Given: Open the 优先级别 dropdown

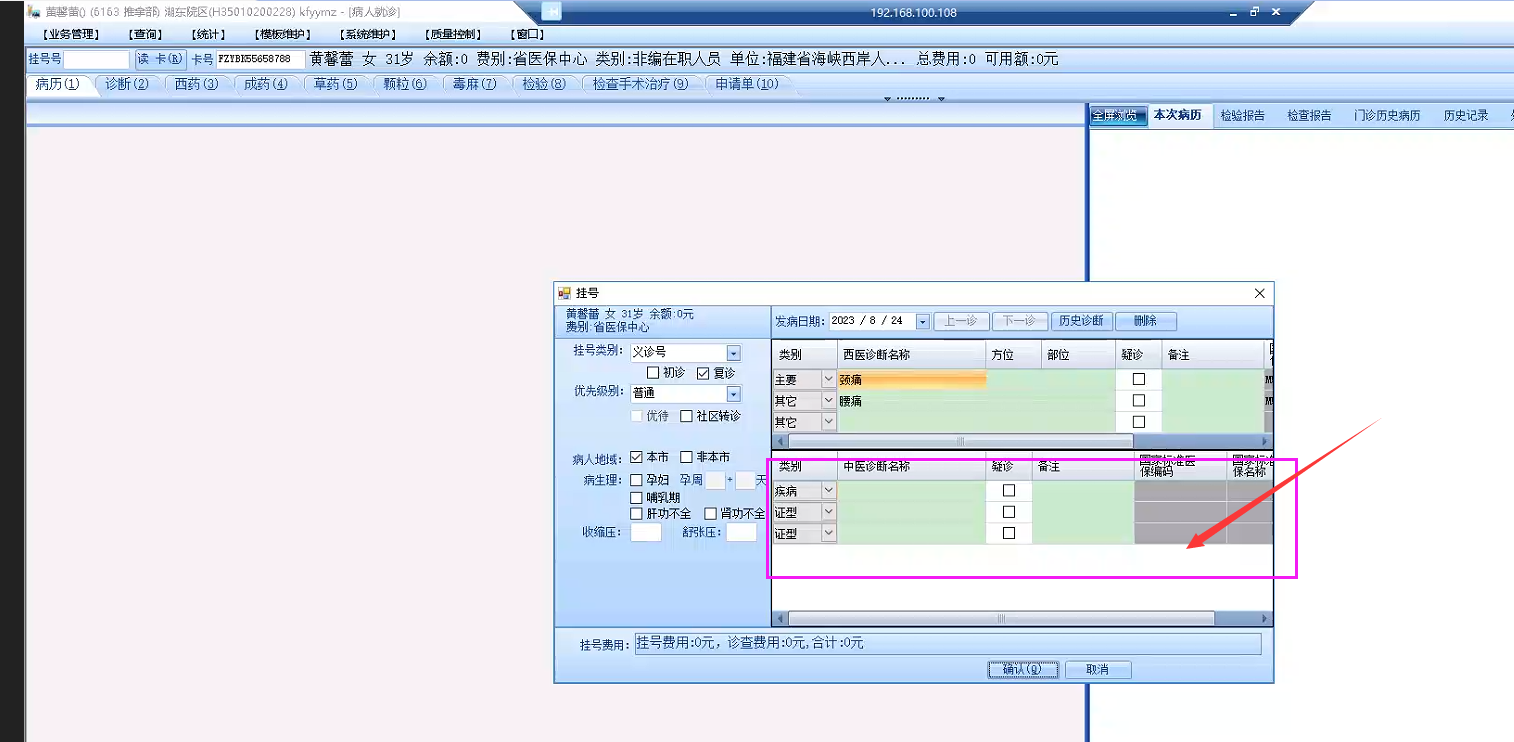Looking at the screenshot, I should 733,394.
